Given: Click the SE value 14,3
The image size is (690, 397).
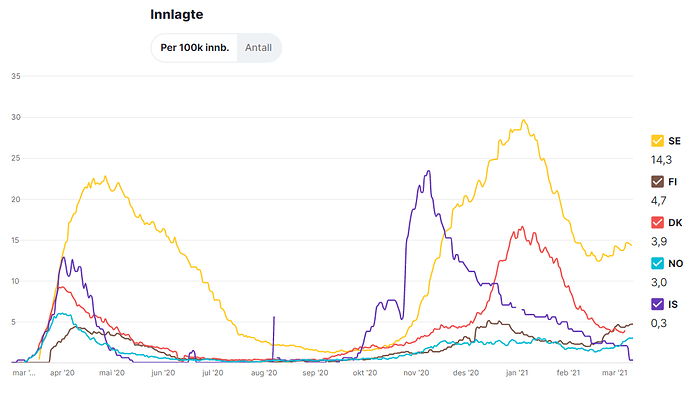Looking at the screenshot, I should coord(661,160).
